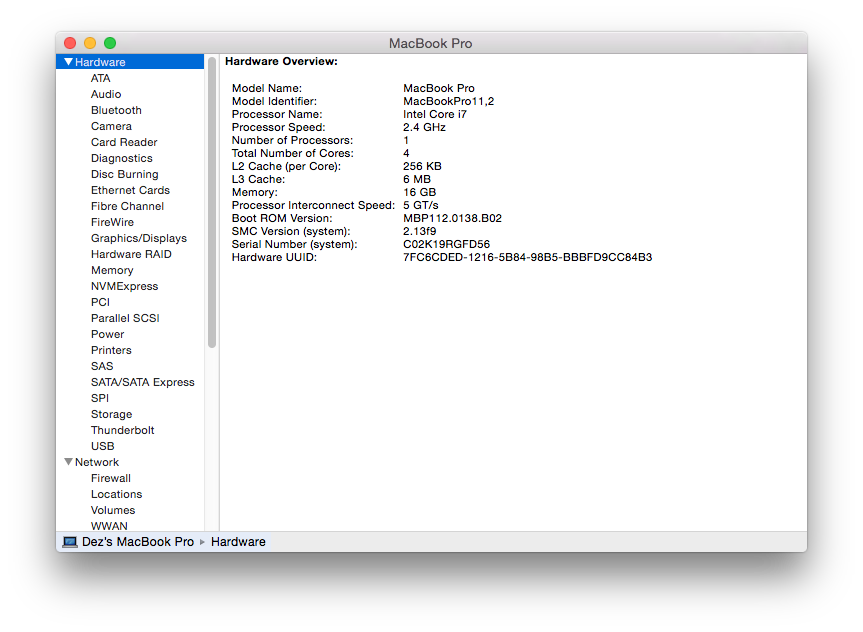863x632 pixels.
Task: Click the Boot ROM Version value MBP112.0138.B02
Action: click(452, 218)
